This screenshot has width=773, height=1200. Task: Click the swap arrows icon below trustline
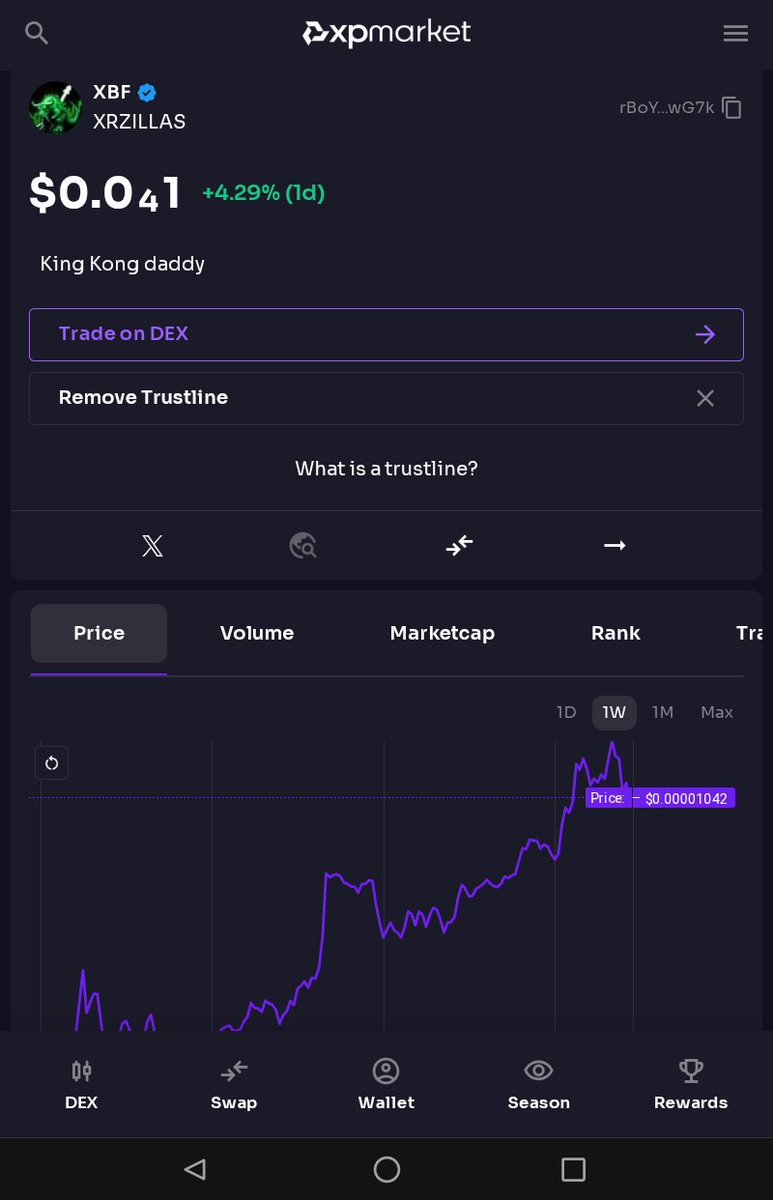(x=459, y=545)
